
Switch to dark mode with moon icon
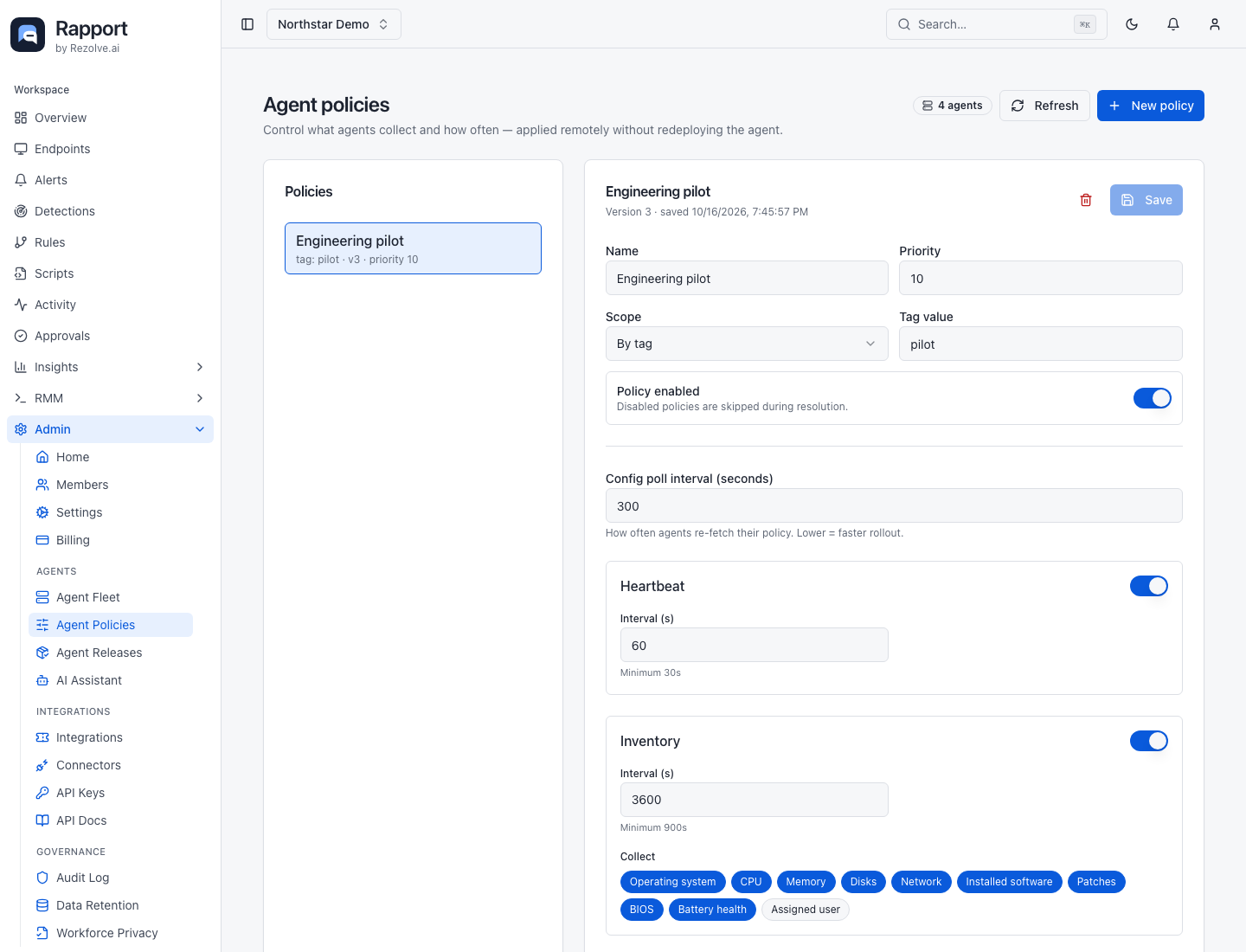[1132, 24]
